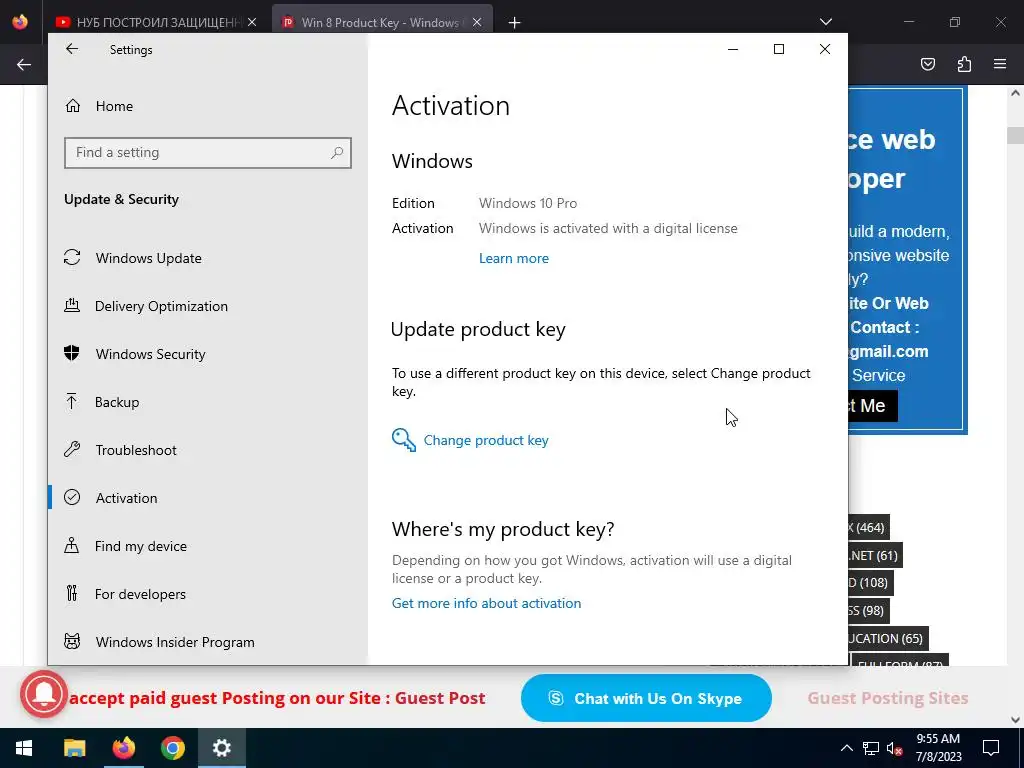Click the (108) category tag
The height and width of the screenshot is (768, 1024).
point(871,583)
